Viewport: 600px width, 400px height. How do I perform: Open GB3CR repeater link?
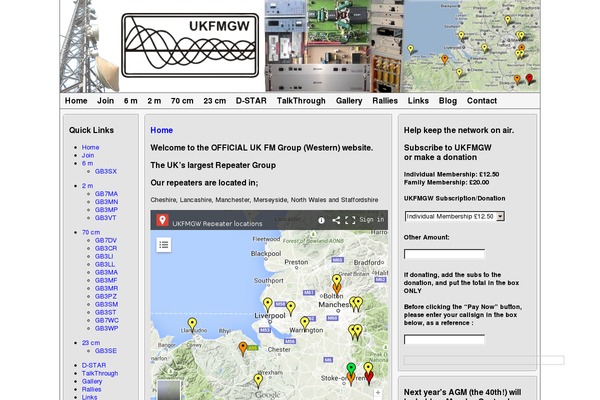coord(106,248)
